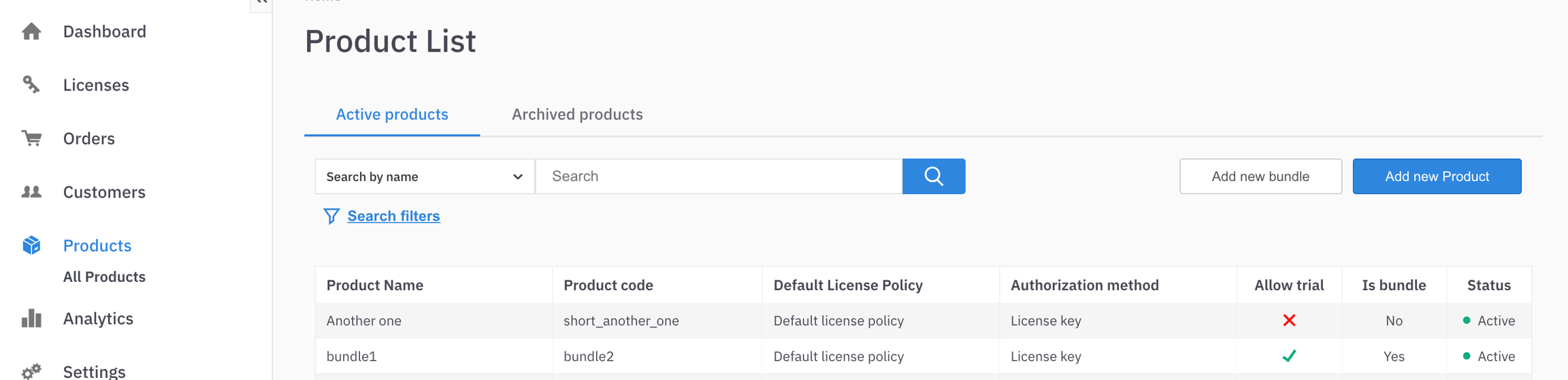This screenshot has height=380, width=1568.
Task: Select the Active products tab
Action: point(392,114)
